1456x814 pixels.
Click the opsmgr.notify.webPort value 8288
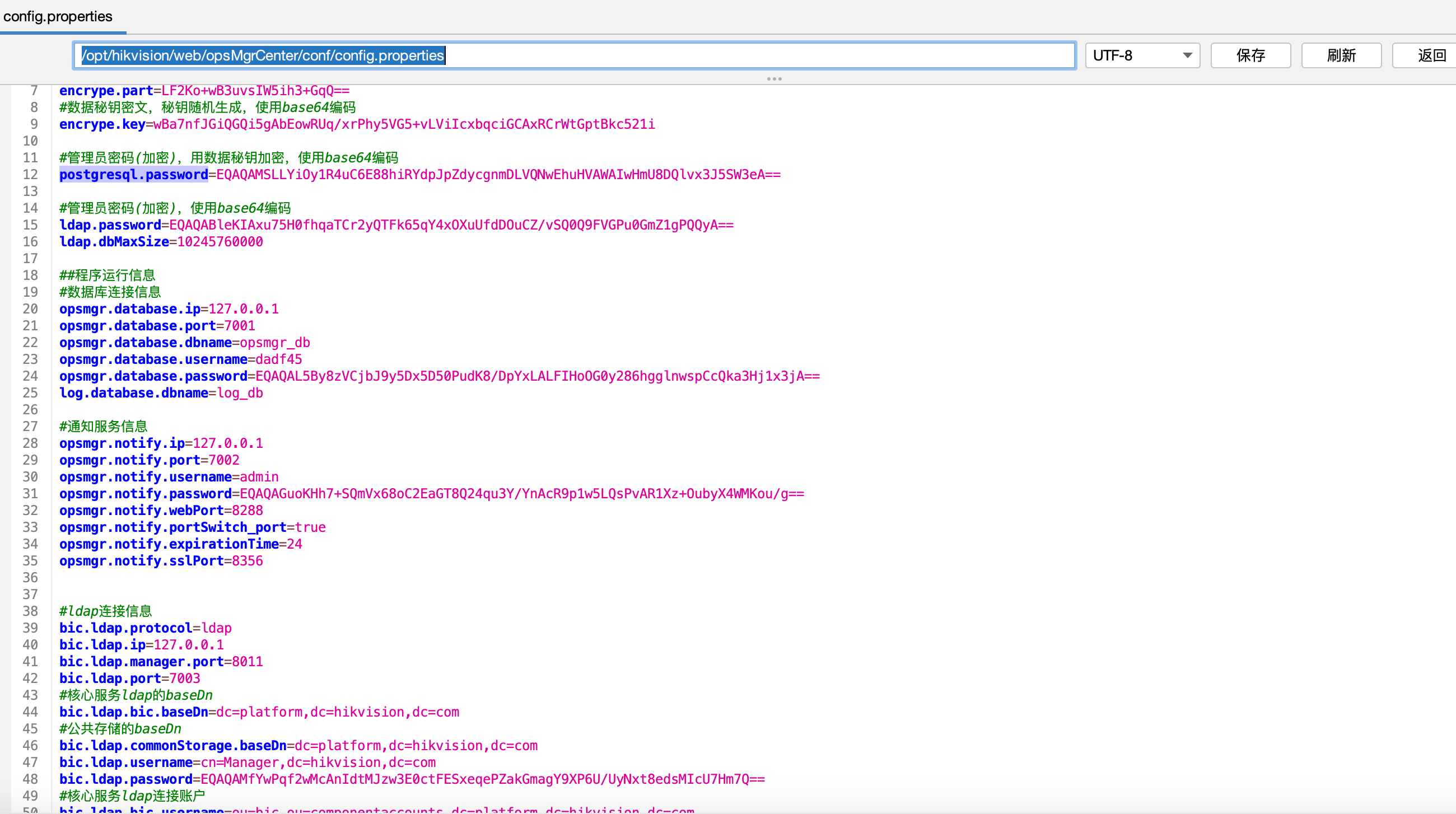coord(248,511)
